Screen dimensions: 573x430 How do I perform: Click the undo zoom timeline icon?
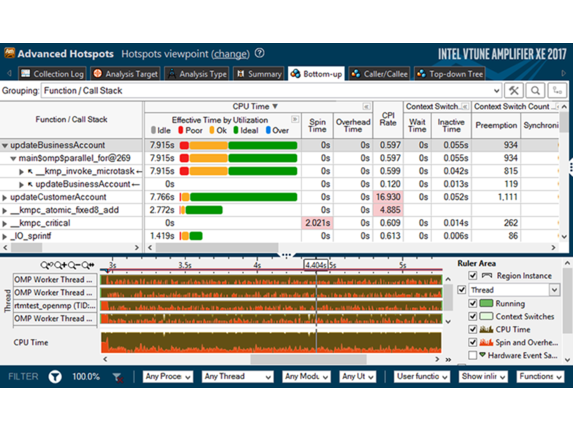[x=46, y=265]
